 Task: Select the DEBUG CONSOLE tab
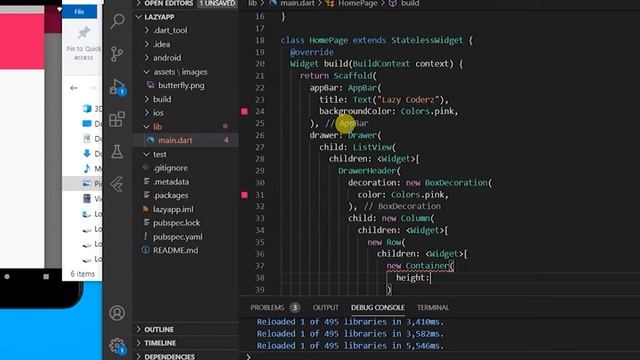coord(378,307)
